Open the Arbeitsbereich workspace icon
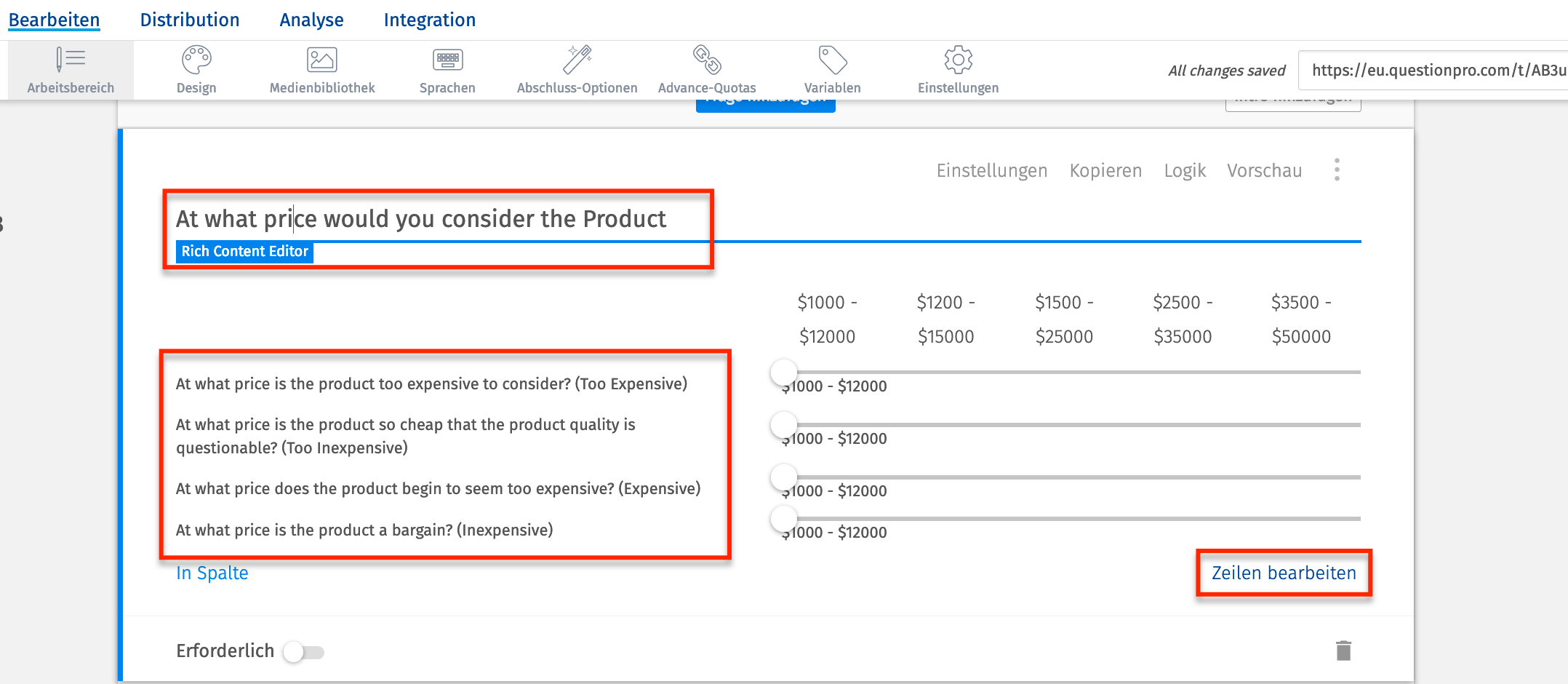 pyautogui.click(x=71, y=60)
